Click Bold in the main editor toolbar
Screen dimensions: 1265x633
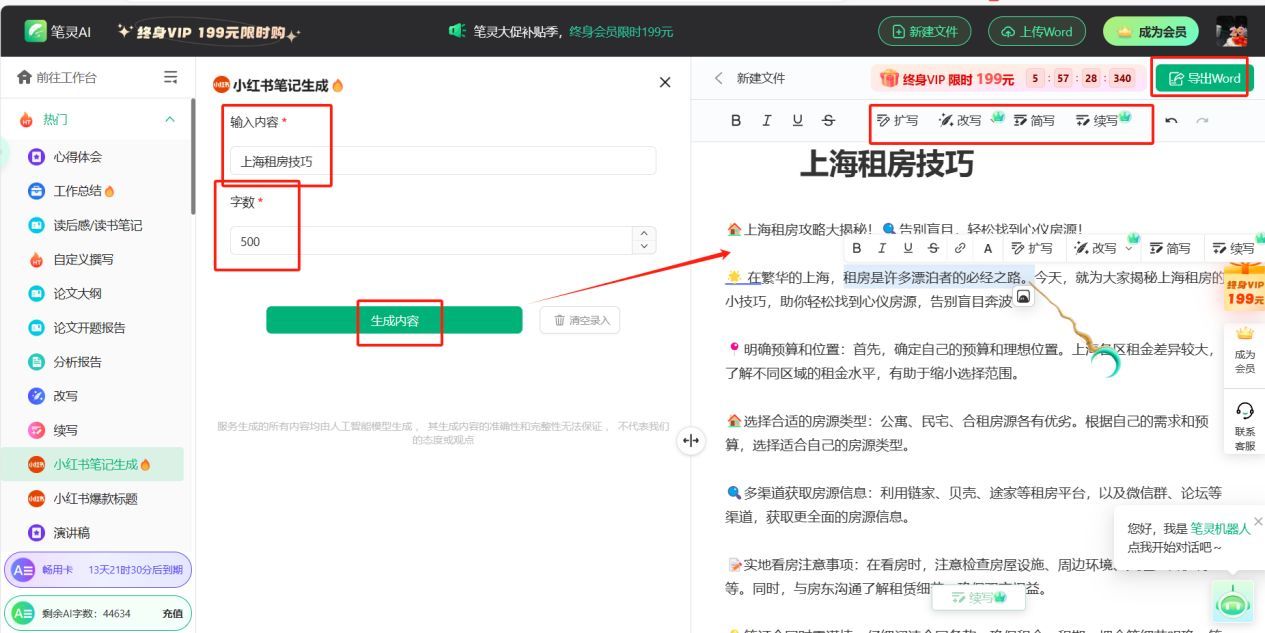(x=736, y=120)
